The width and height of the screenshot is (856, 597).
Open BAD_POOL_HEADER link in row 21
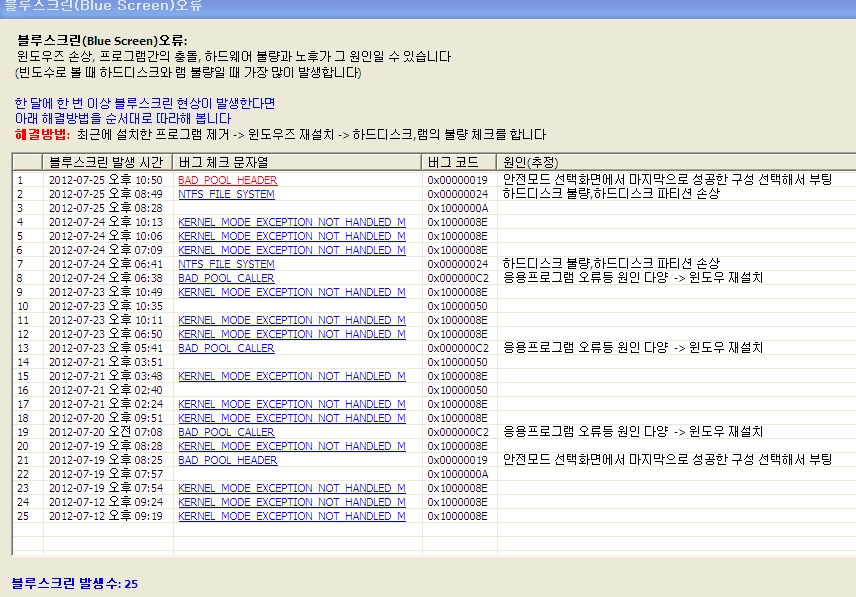pyautogui.click(x=228, y=460)
